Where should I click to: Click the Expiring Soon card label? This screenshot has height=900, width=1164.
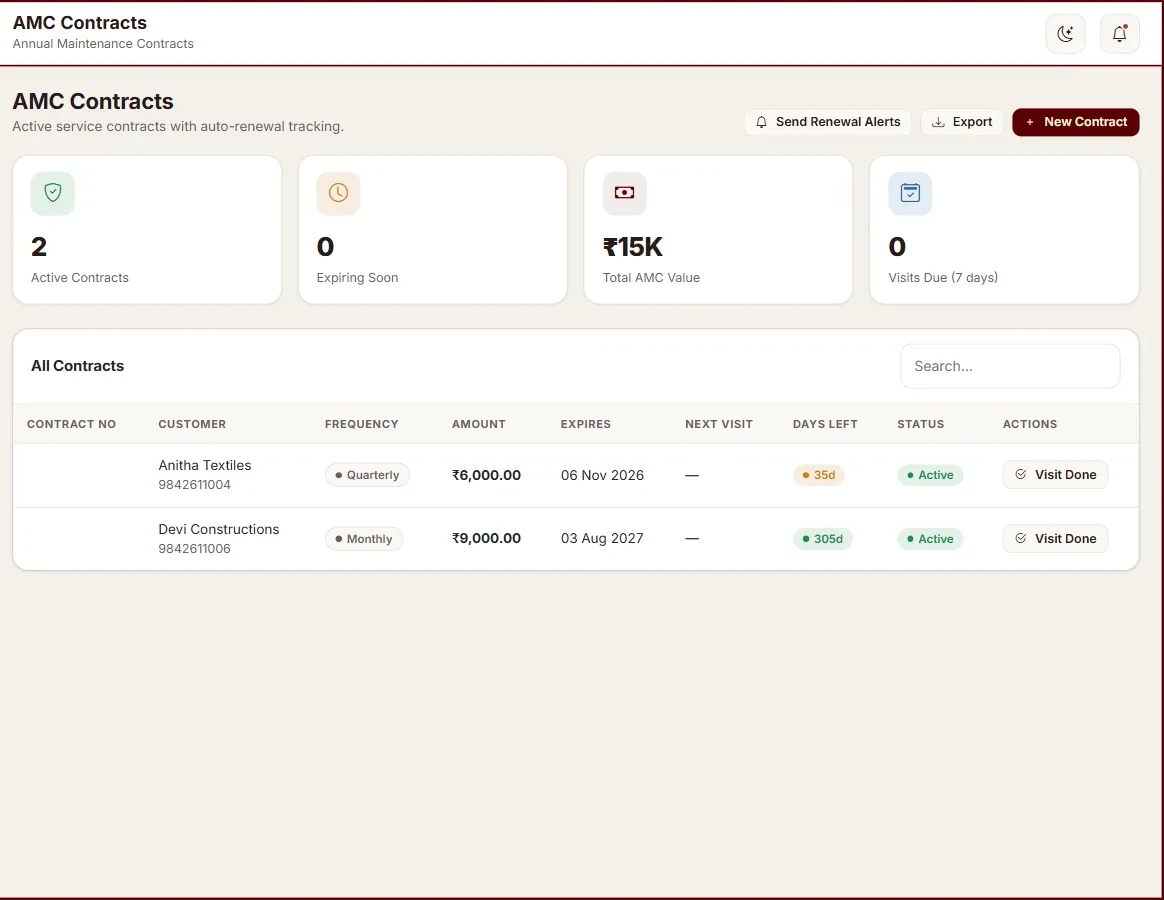coord(357,278)
